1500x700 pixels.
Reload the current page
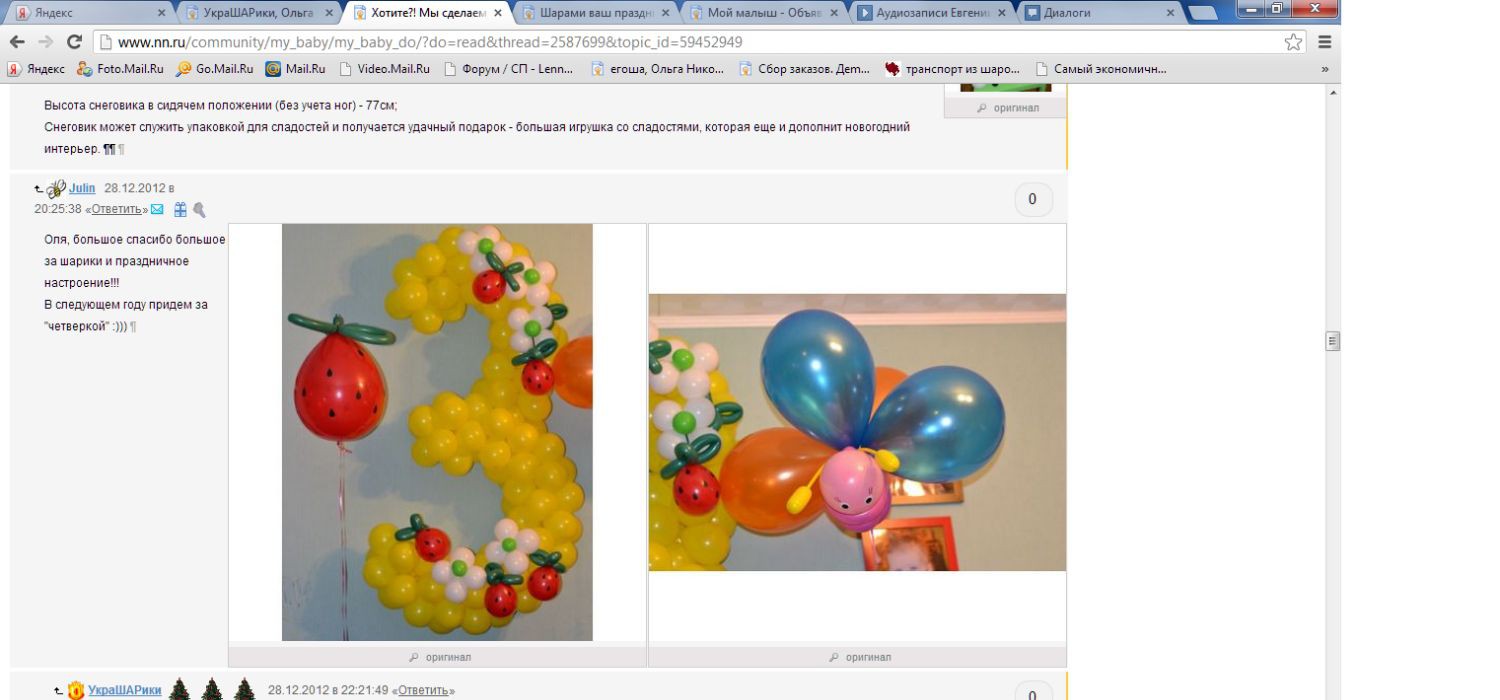click(x=74, y=42)
